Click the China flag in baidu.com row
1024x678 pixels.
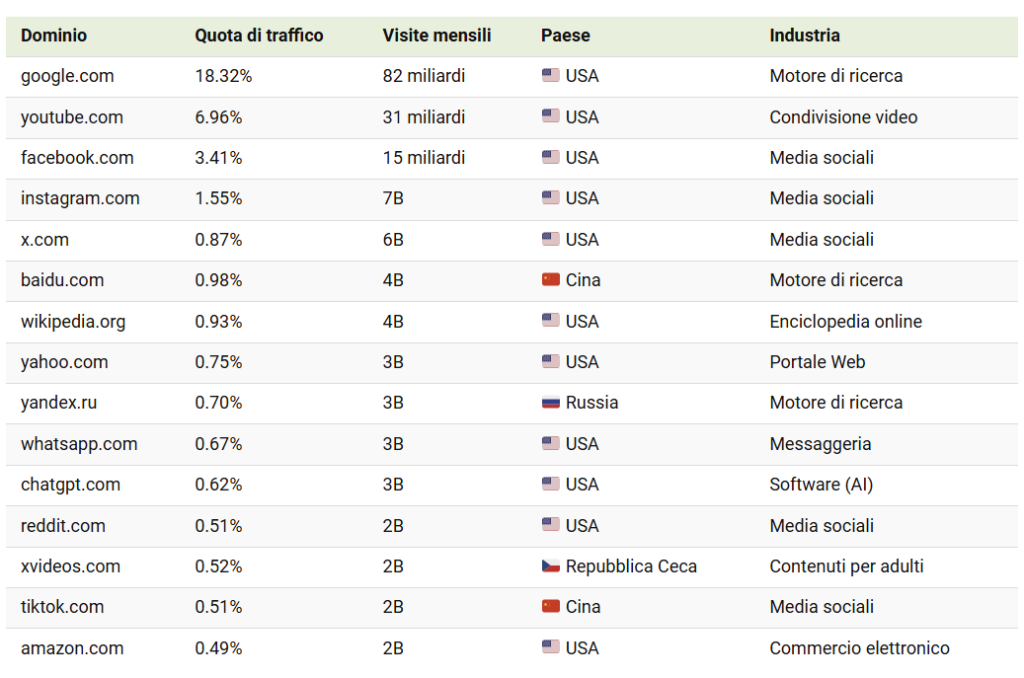click(x=551, y=280)
